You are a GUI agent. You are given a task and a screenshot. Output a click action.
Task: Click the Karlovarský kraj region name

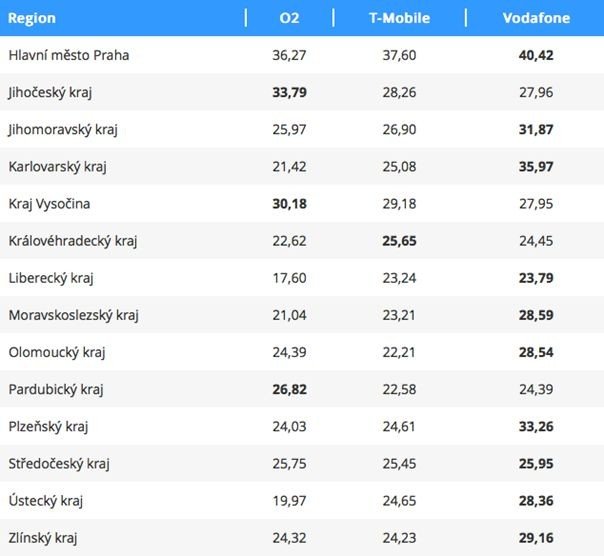(x=56, y=166)
